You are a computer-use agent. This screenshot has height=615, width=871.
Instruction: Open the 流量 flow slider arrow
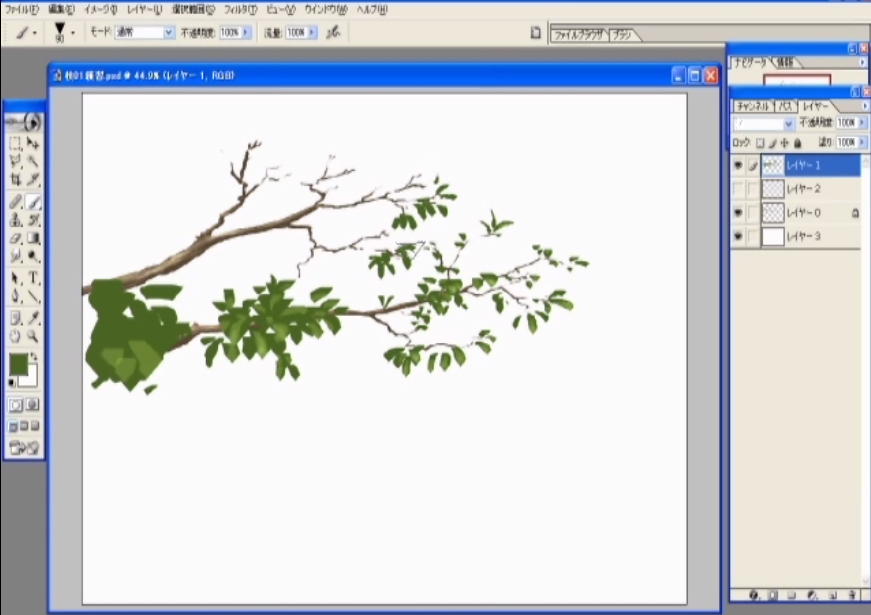click(312, 33)
